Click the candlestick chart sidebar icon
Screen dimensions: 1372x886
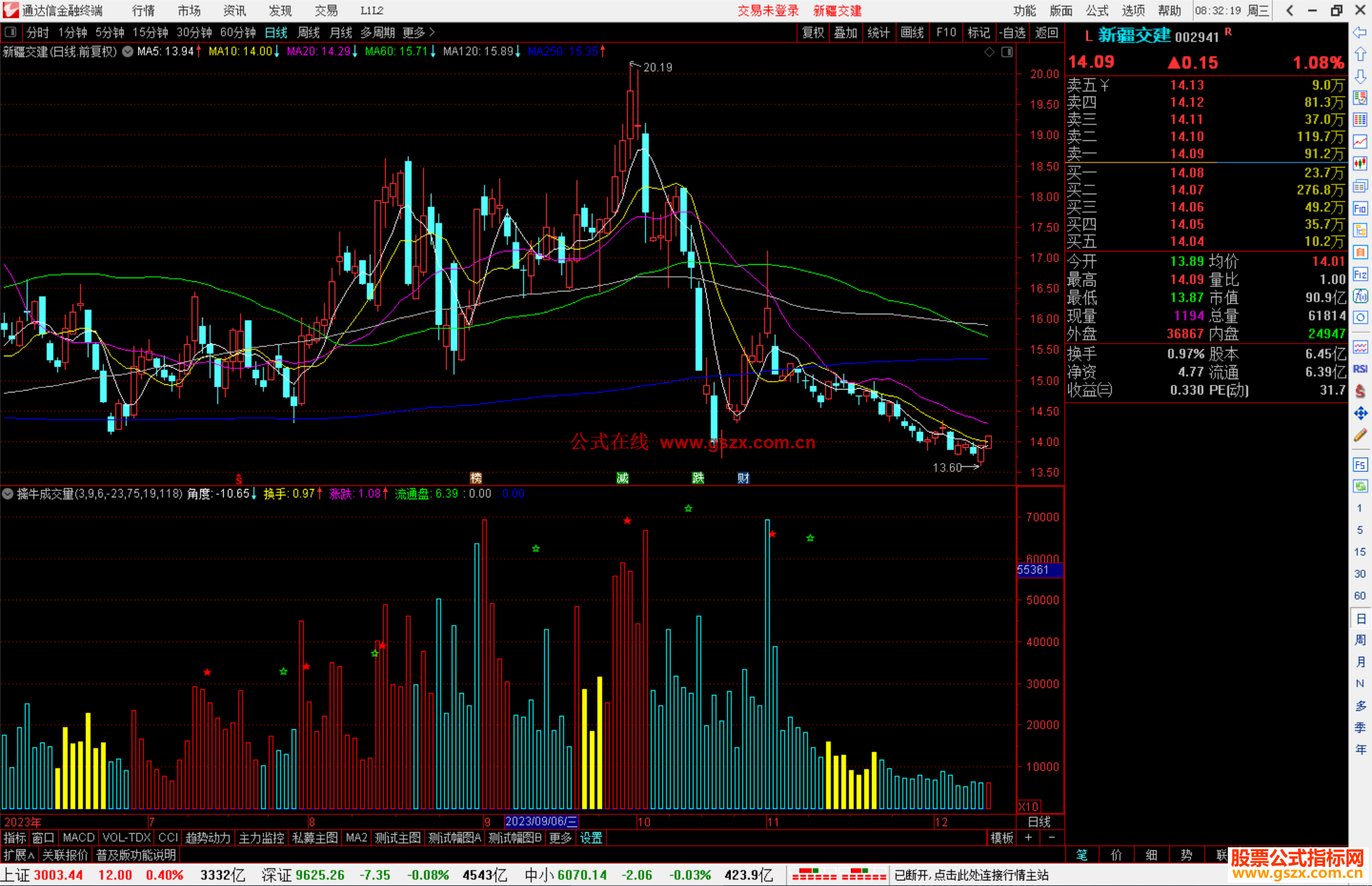coord(1360,164)
